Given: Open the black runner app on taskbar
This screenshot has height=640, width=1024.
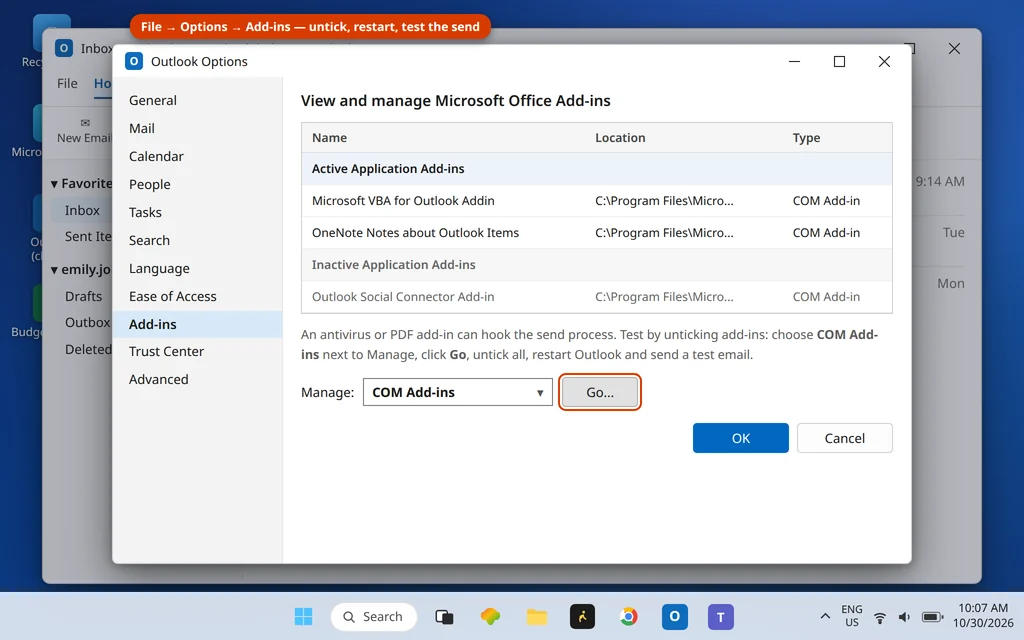Looking at the screenshot, I should 583,616.
